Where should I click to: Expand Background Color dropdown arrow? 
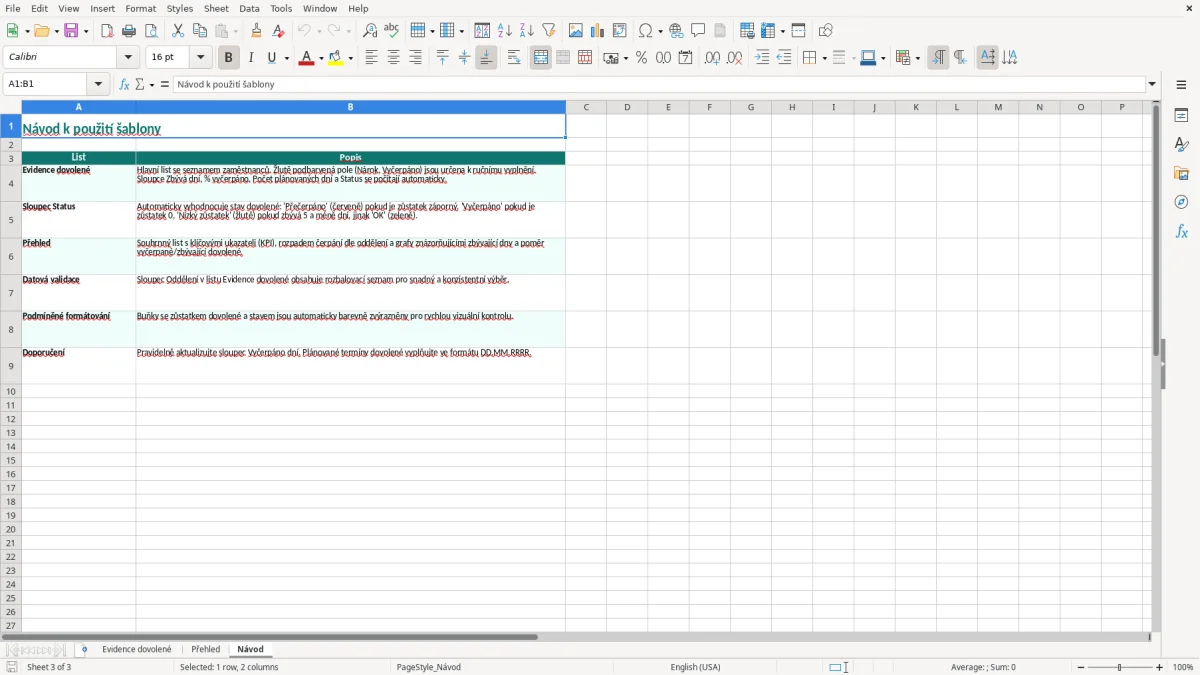click(x=351, y=58)
